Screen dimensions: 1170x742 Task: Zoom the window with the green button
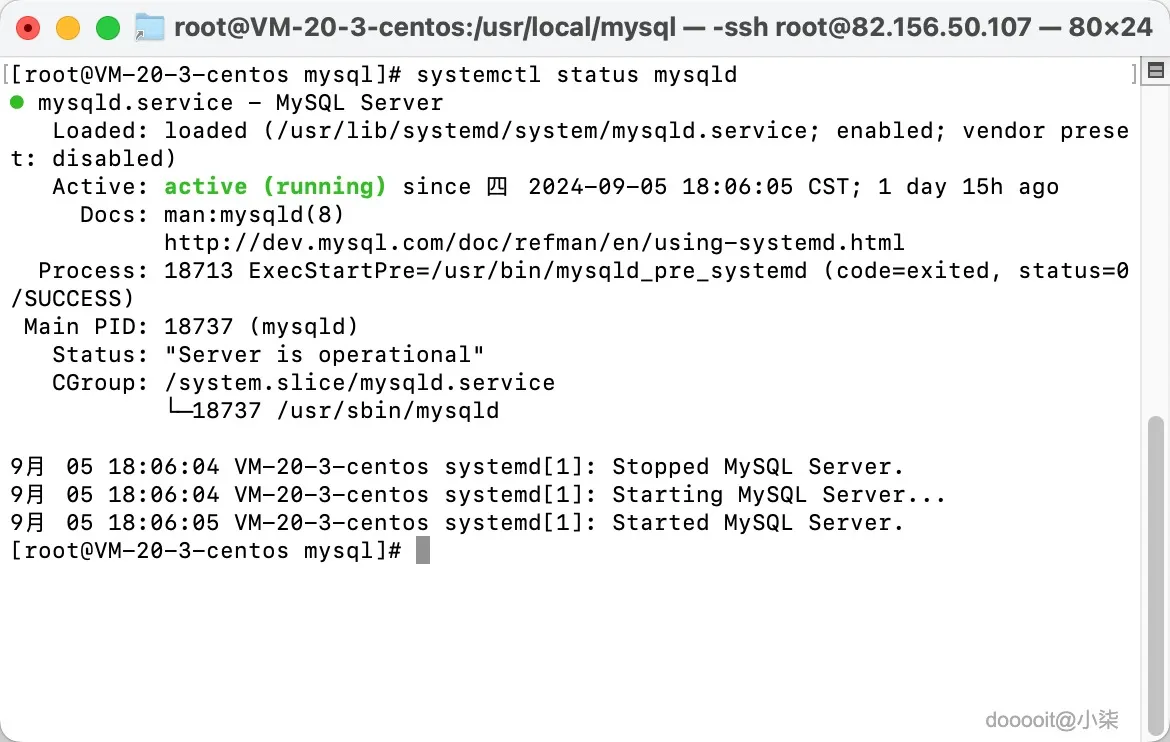pos(107,28)
